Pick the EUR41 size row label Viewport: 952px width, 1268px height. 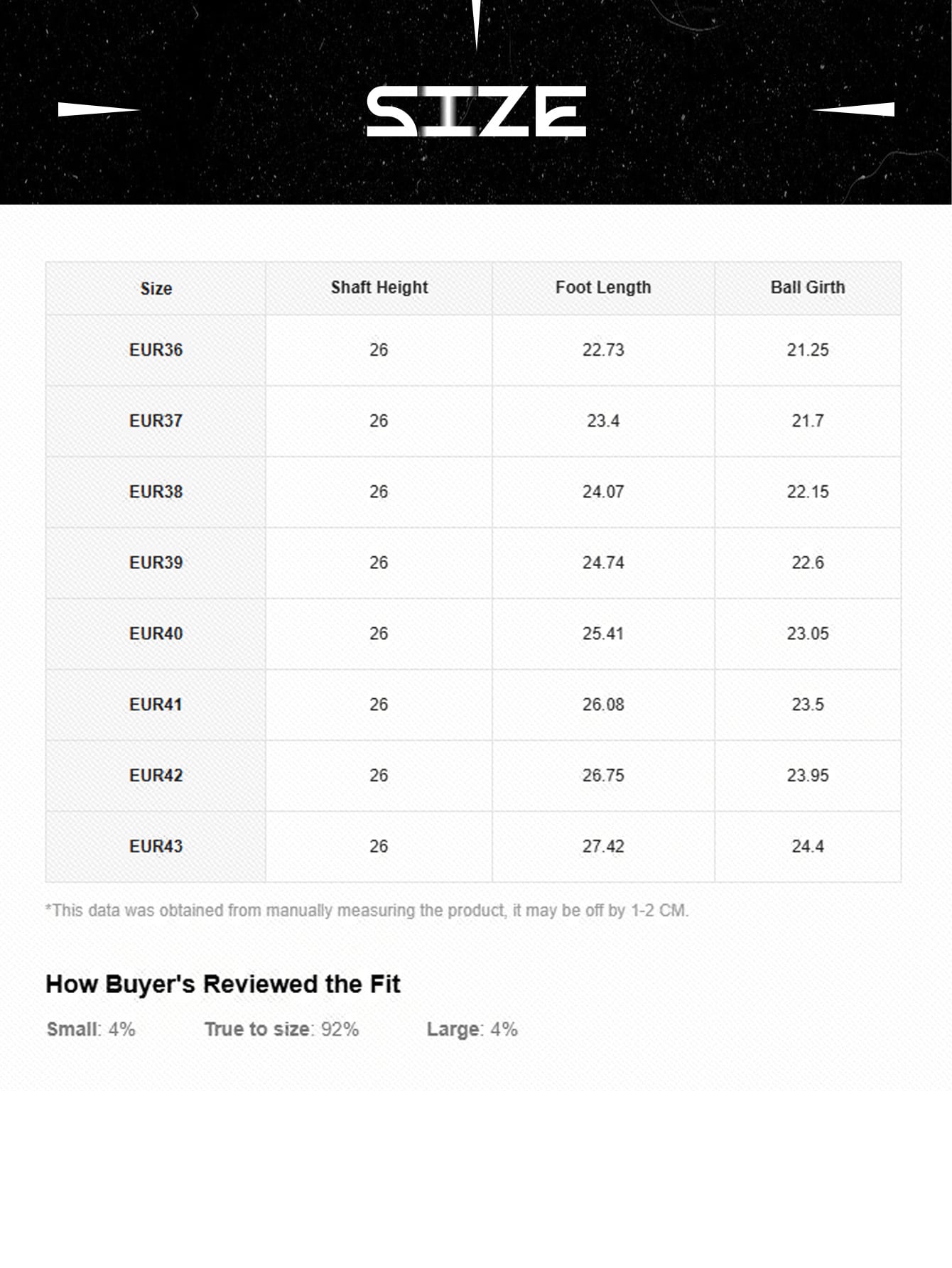tap(156, 705)
